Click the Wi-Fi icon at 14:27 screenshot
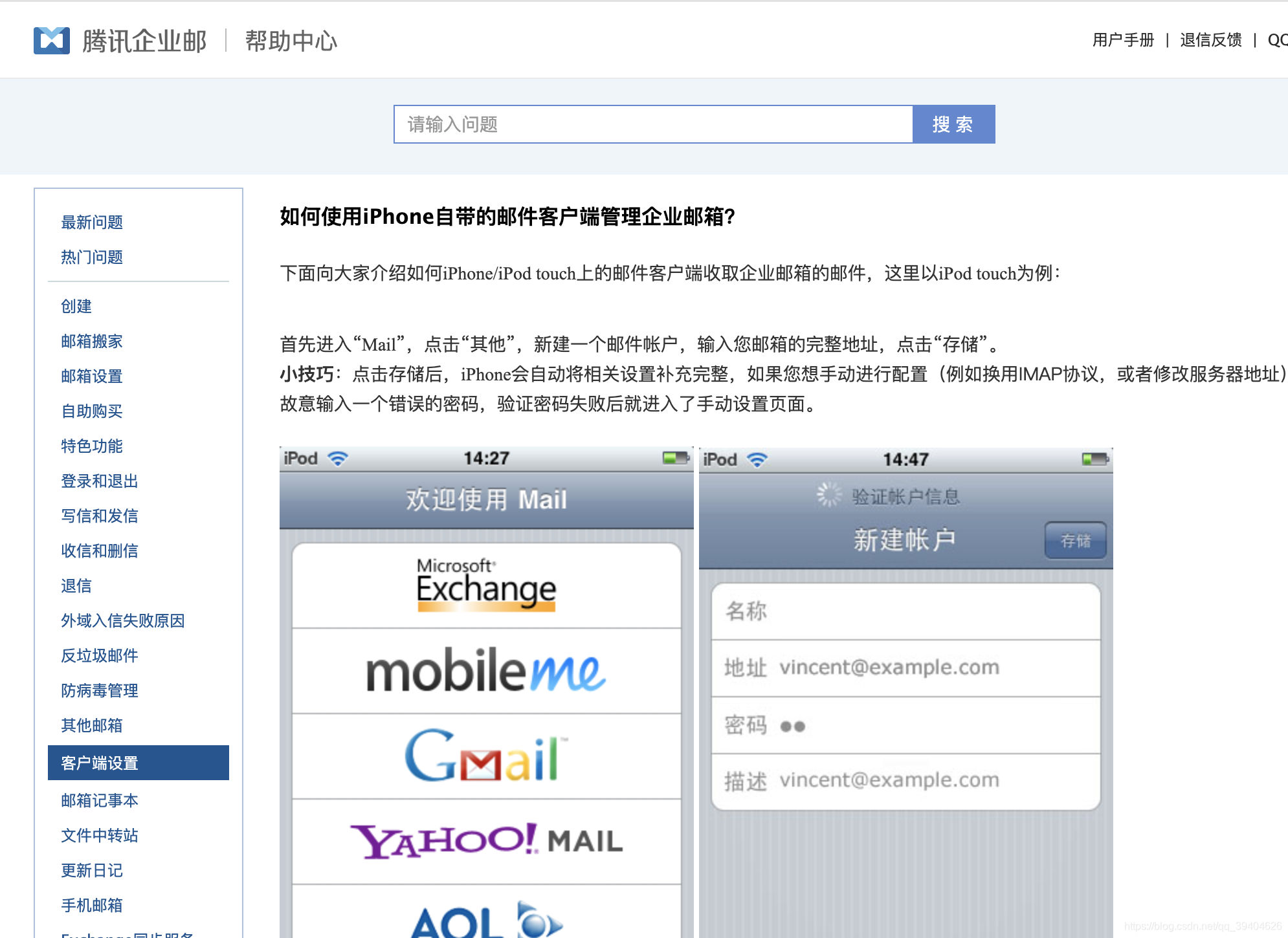The image size is (1288, 938). coord(338,459)
